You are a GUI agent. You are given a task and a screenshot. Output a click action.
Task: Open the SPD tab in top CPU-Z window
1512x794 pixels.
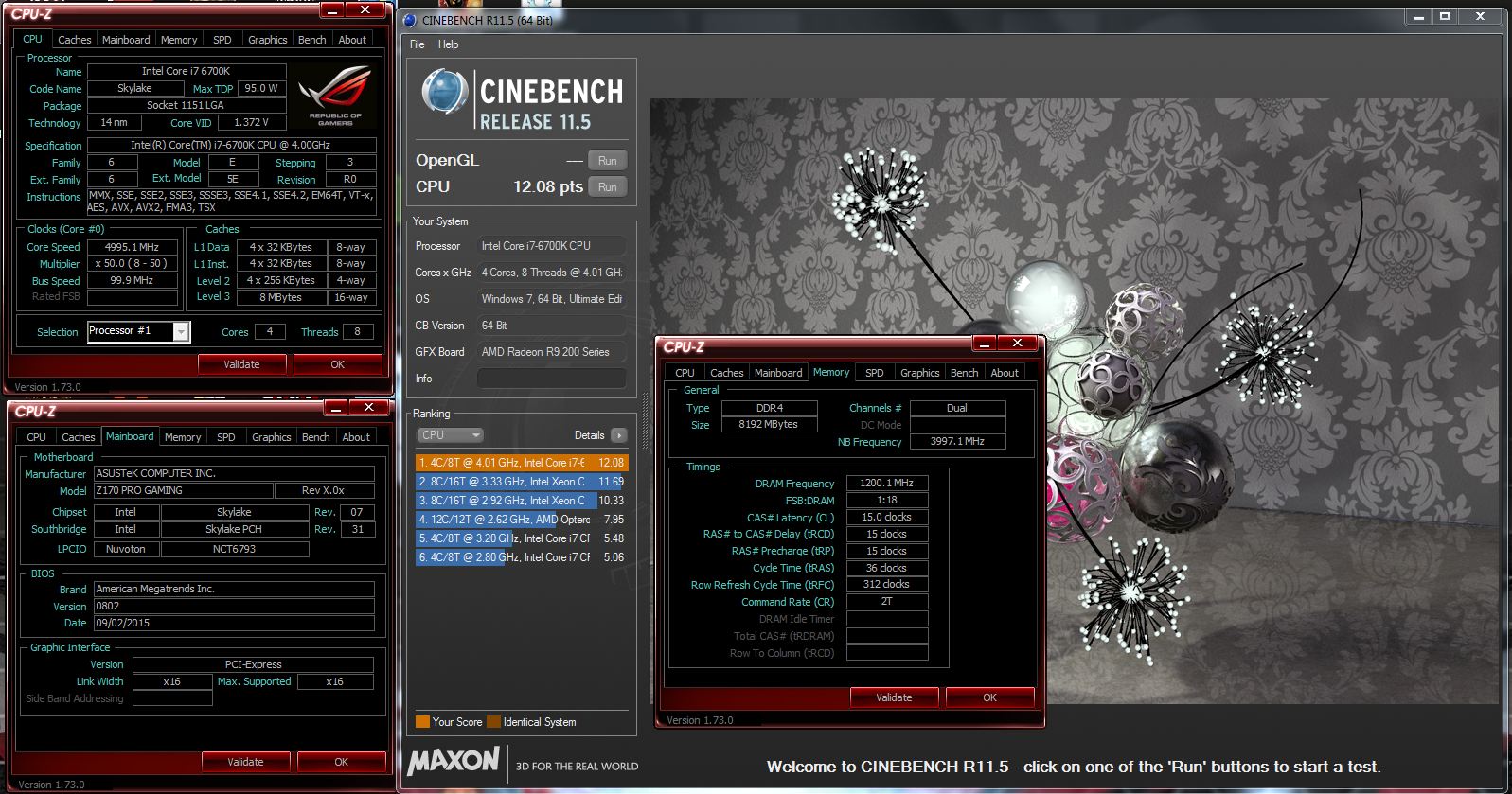tap(222, 40)
